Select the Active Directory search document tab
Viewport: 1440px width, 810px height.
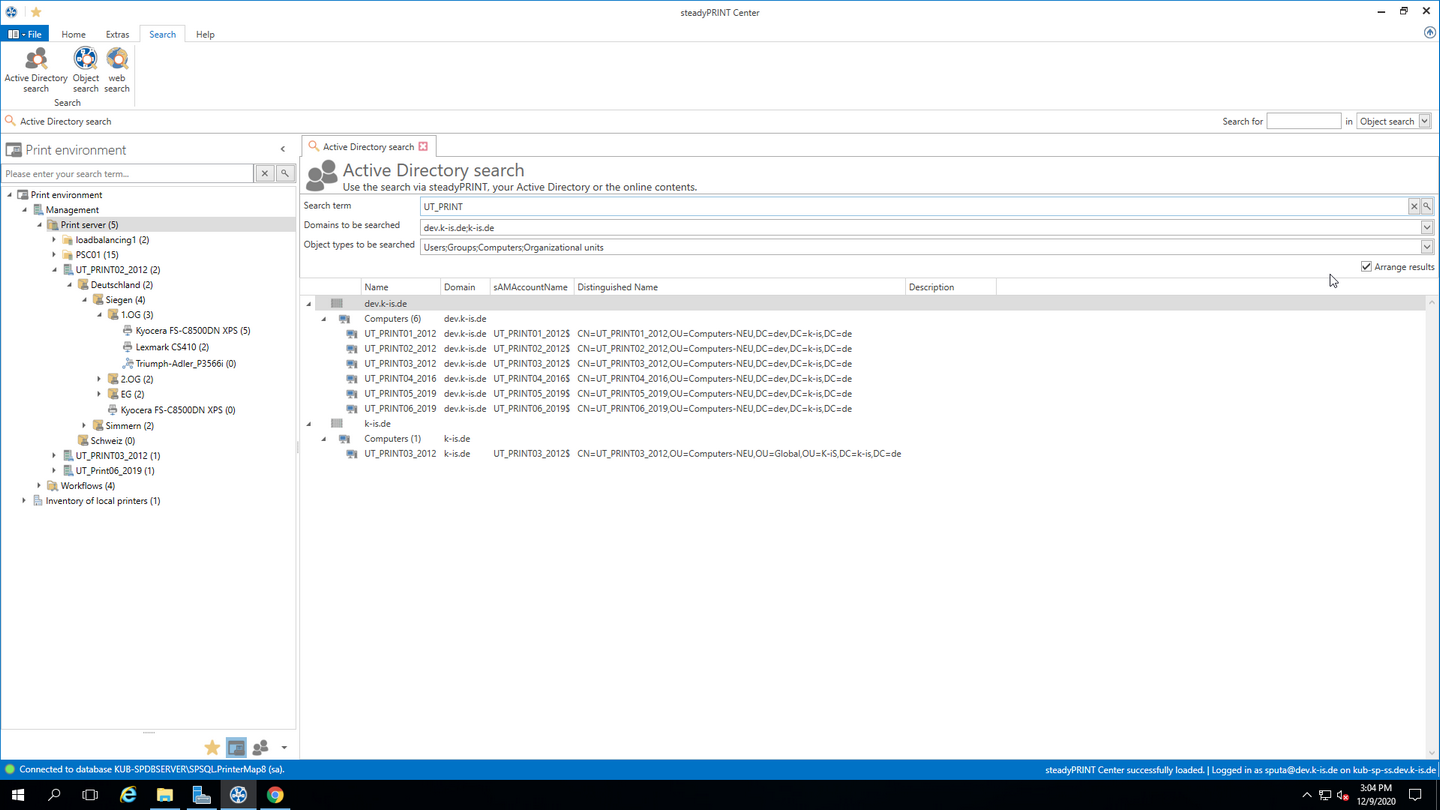pyautogui.click(x=367, y=146)
